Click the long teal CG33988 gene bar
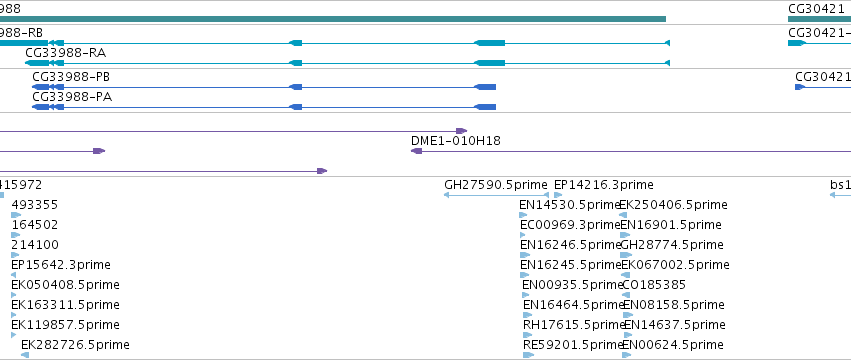 point(333,19)
